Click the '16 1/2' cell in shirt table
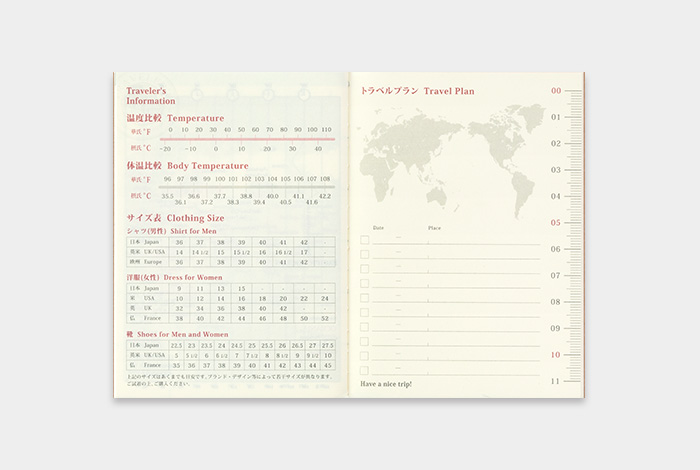 283,252
